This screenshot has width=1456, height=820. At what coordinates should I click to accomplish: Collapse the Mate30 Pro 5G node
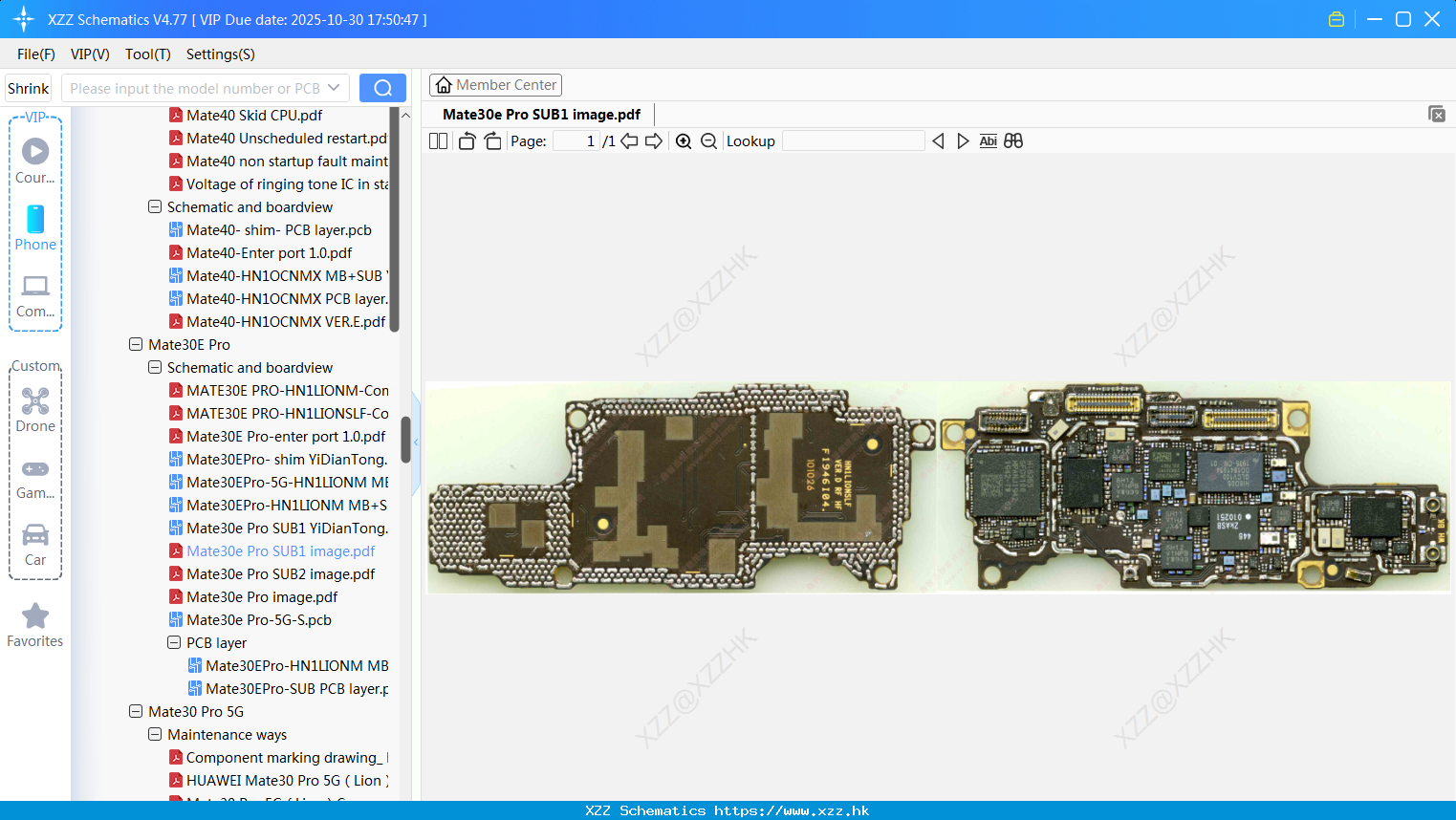pyautogui.click(x=136, y=711)
